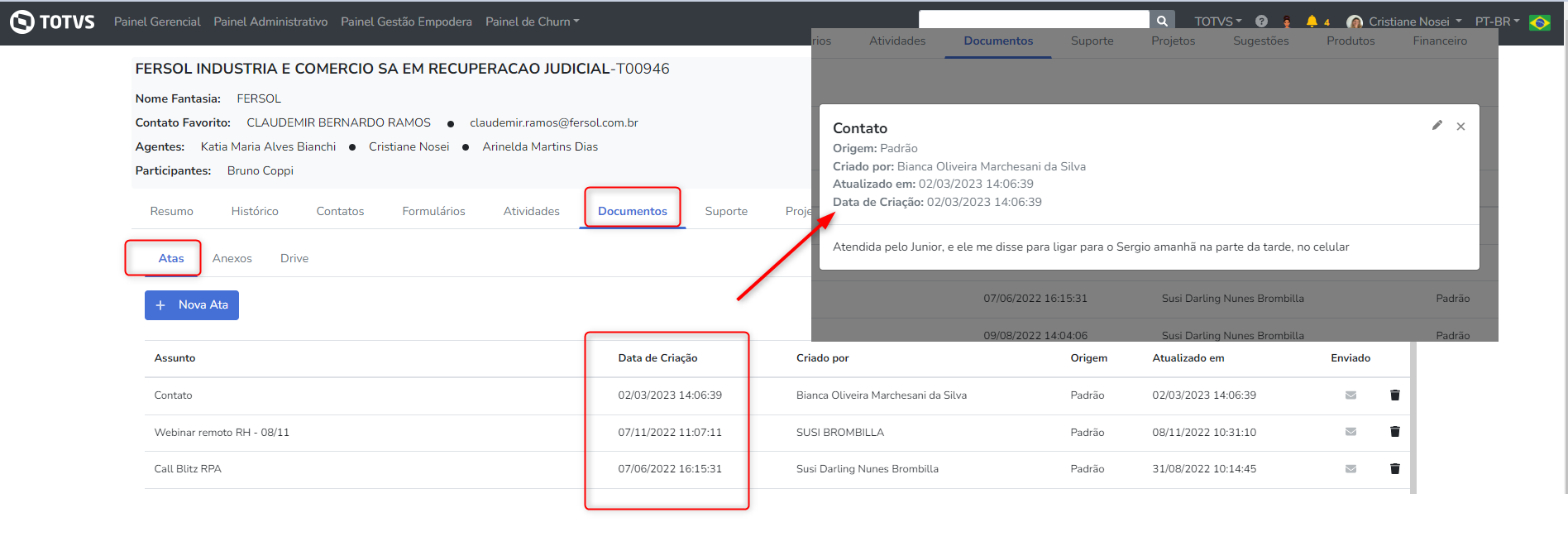Switch to the Atividades tab below Participantes
The width and height of the screenshot is (1568, 551).
tap(532, 211)
